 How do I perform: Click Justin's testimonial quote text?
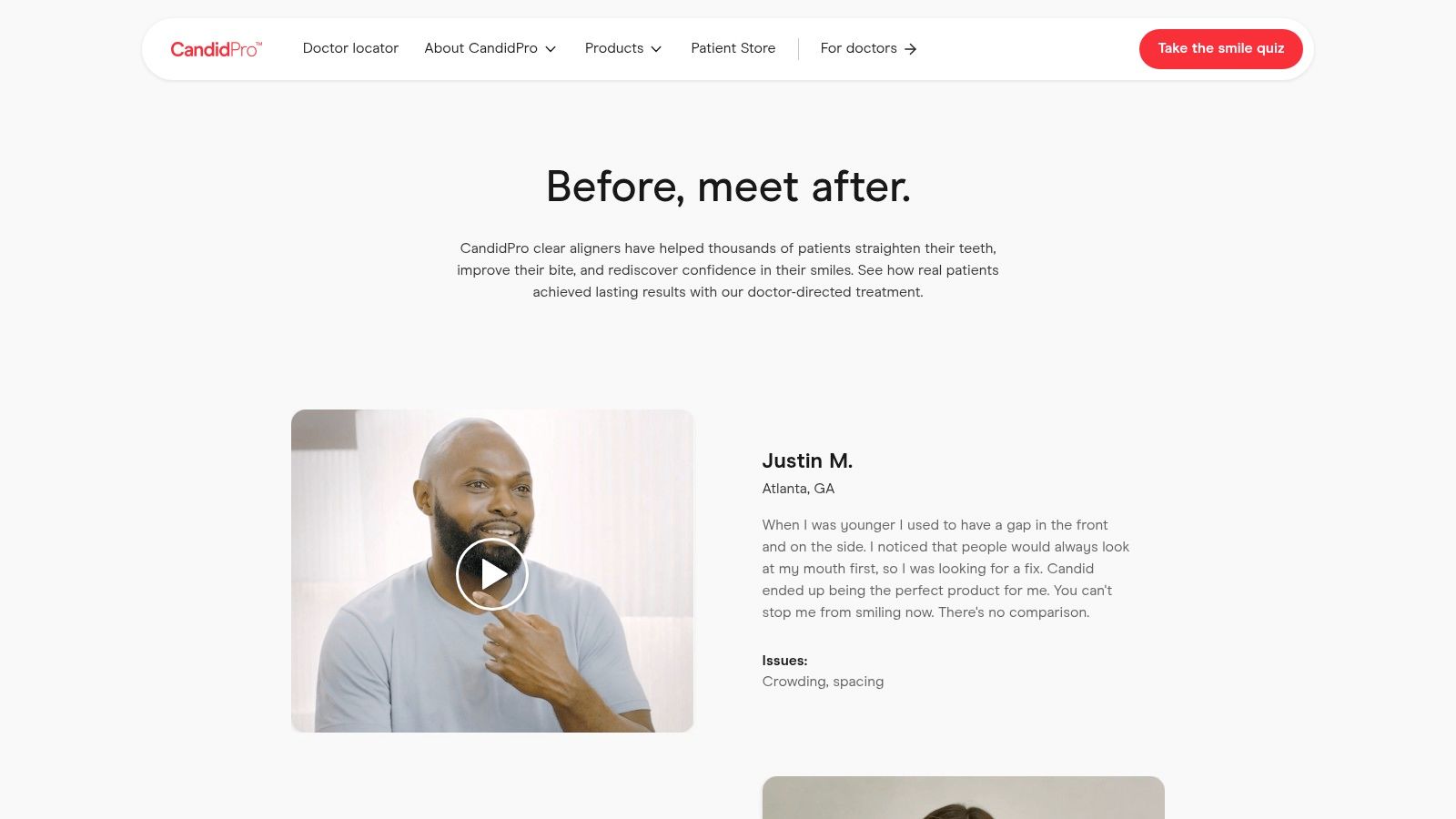(x=945, y=569)
